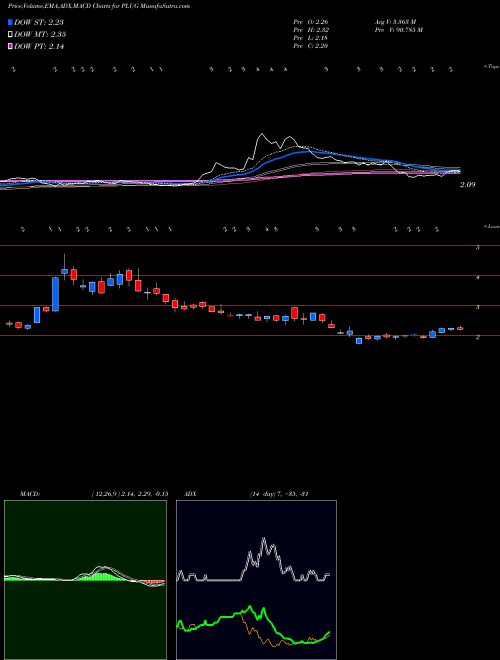Select the 'Pre L: 2.18' value
This screenshot has width=500, height=660.
click(311, 38)
